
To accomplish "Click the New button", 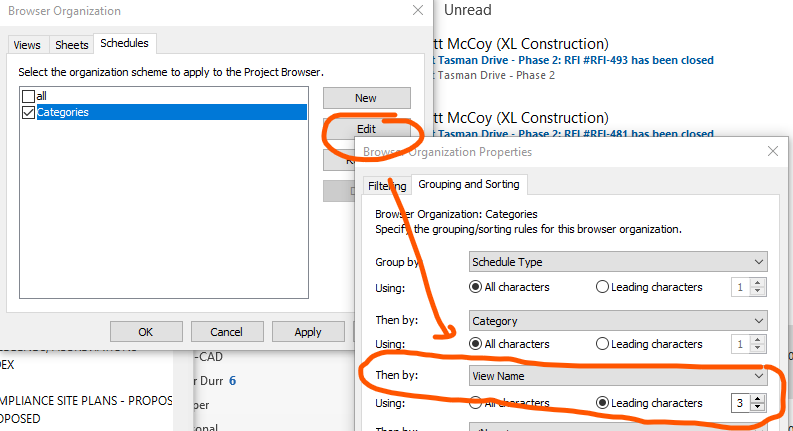I will tap(367, 98).
